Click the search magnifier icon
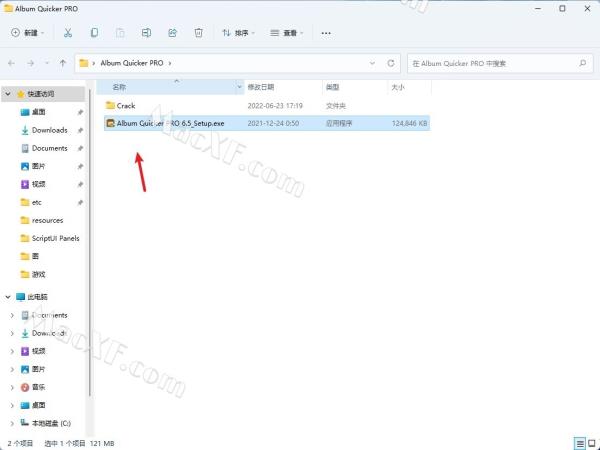Image resolution: width=600 pixels, height=450 pixels. (583, 63)
